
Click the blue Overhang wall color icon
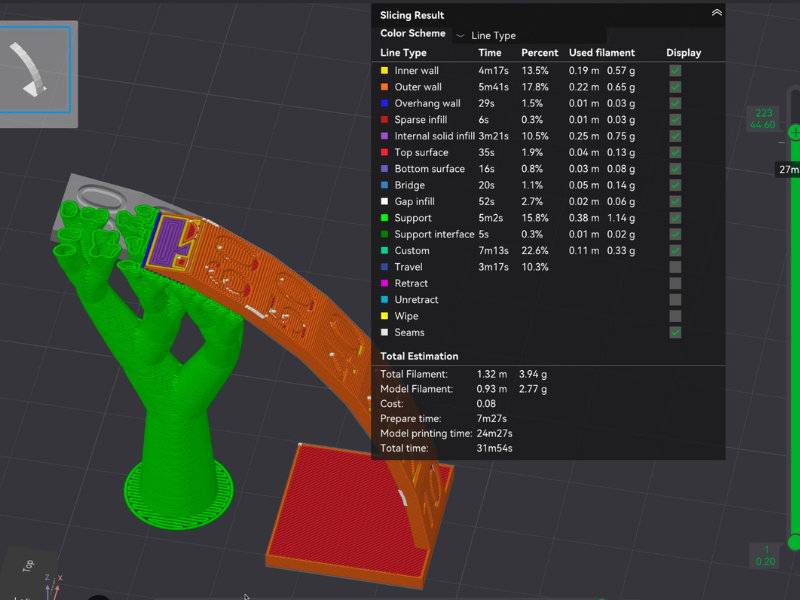pos(385,103)
